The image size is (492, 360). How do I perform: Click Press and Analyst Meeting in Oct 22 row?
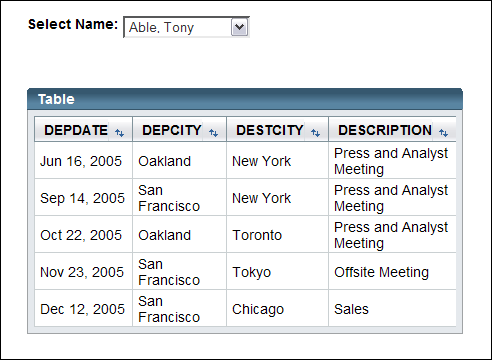point(392,235)
